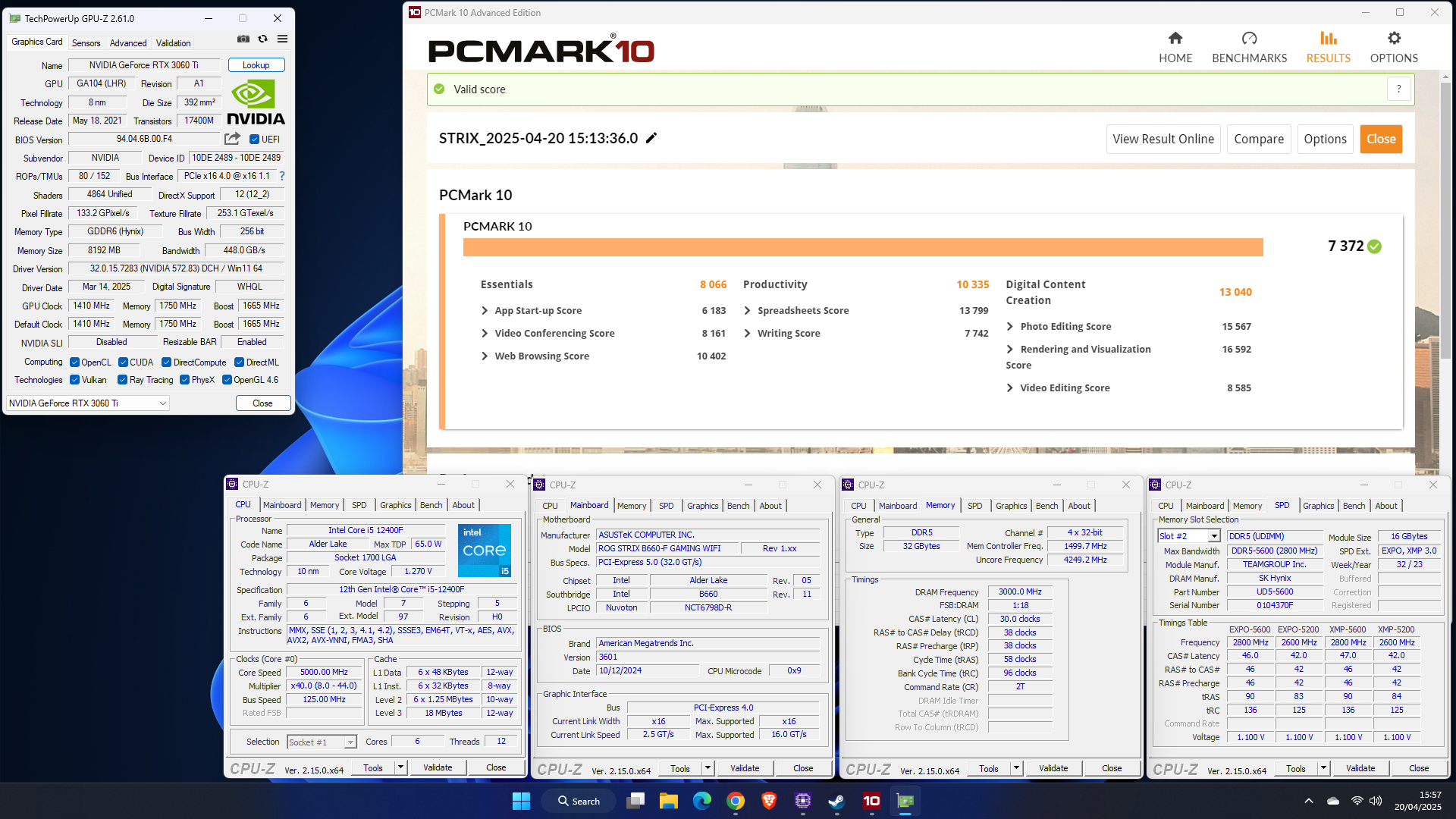Click Lookup button in GPU-Z
This screenshot has height=819, width=1456.
pos(256,65)
